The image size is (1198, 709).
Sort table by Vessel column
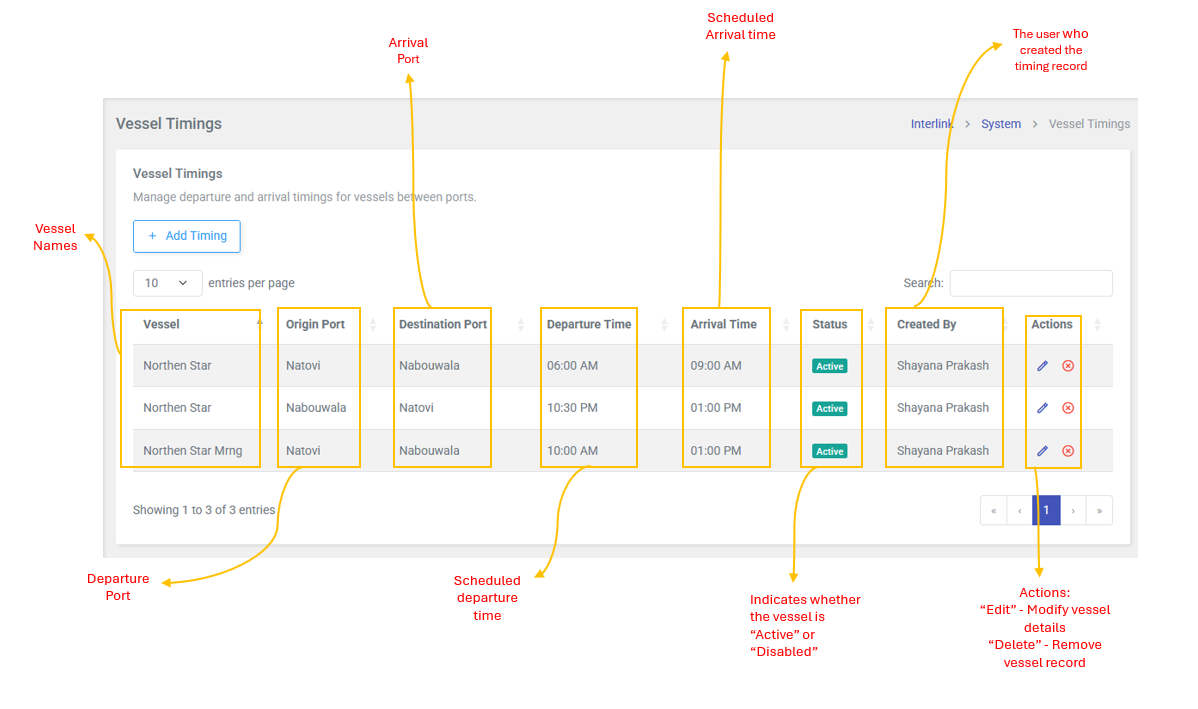161,324
